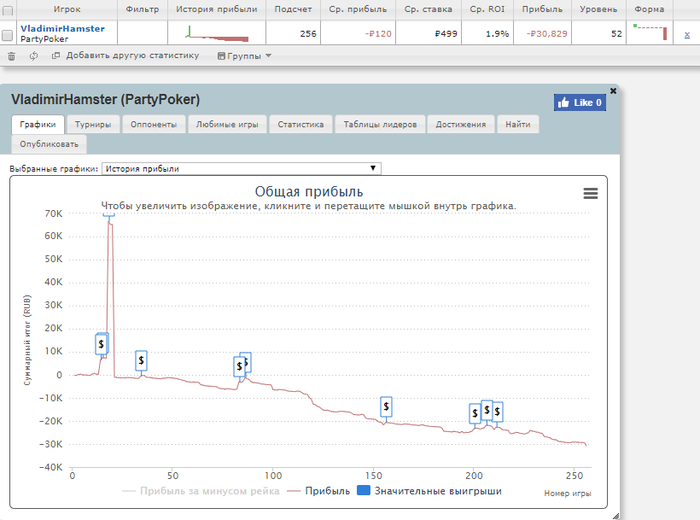Toggle legend Прибыль за минусом рейка
Viewport: 700px width, 520px height.
(x=201, y=491)
